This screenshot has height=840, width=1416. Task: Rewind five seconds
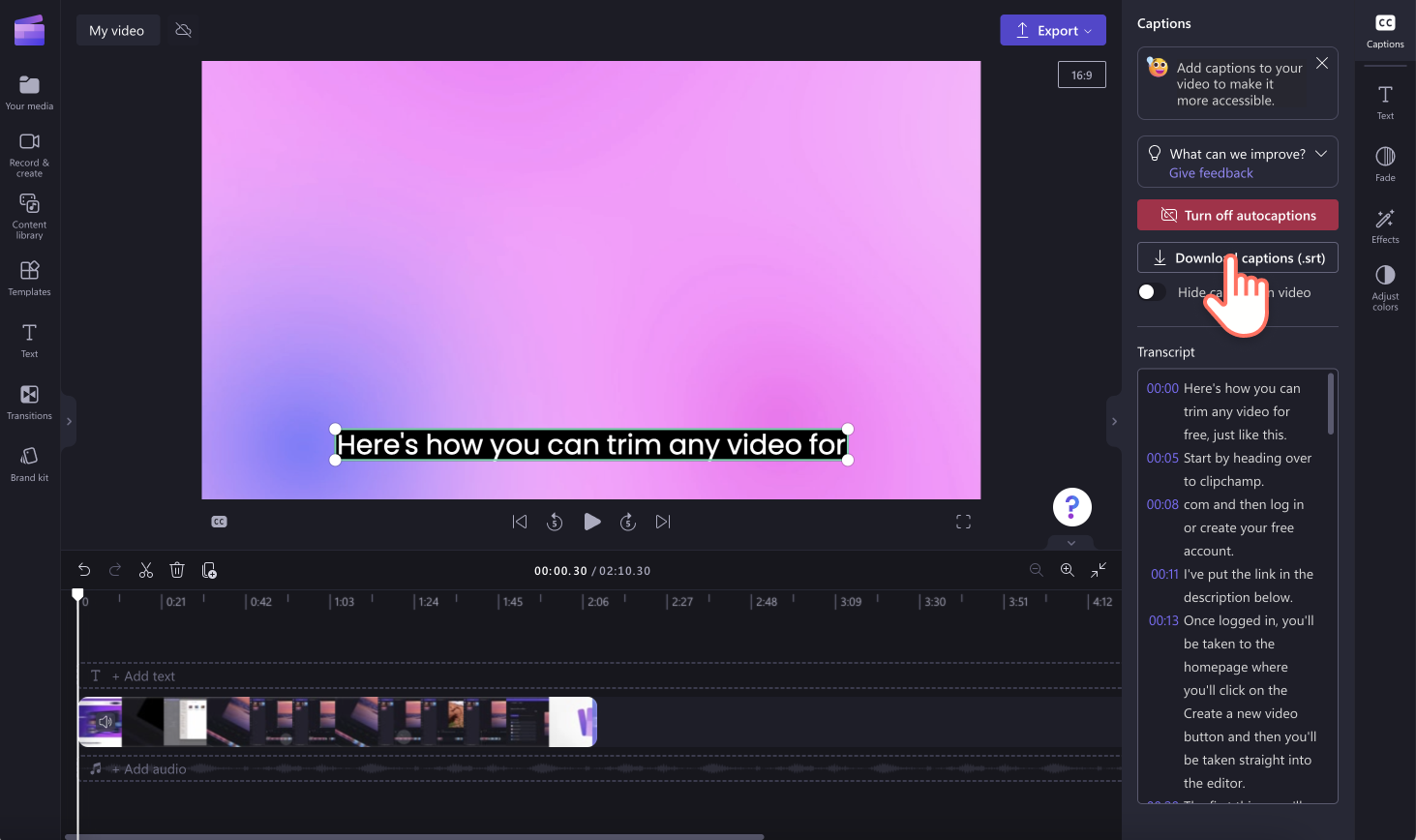555,522
